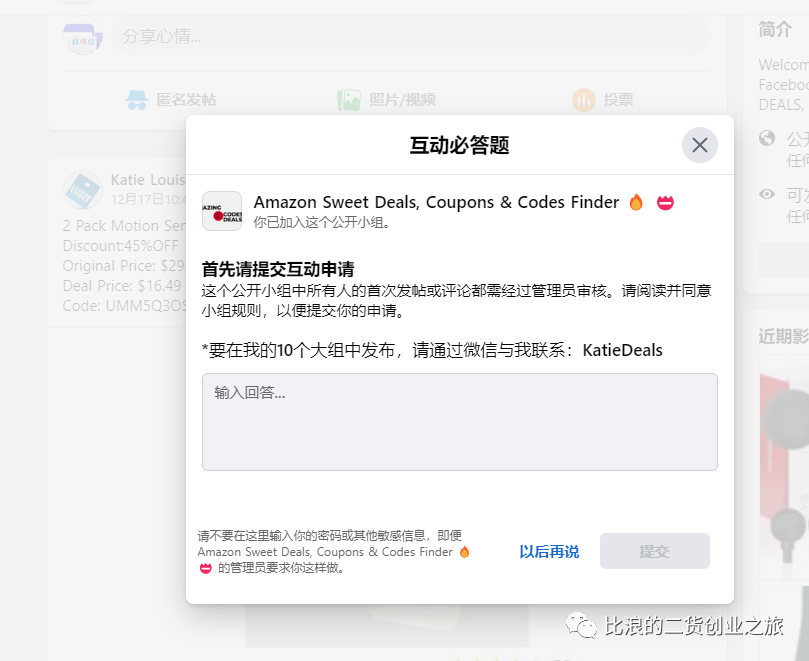Click the 照片/视频 photo video icon
The height and width of the screenshot is (661, 809).
349,100
